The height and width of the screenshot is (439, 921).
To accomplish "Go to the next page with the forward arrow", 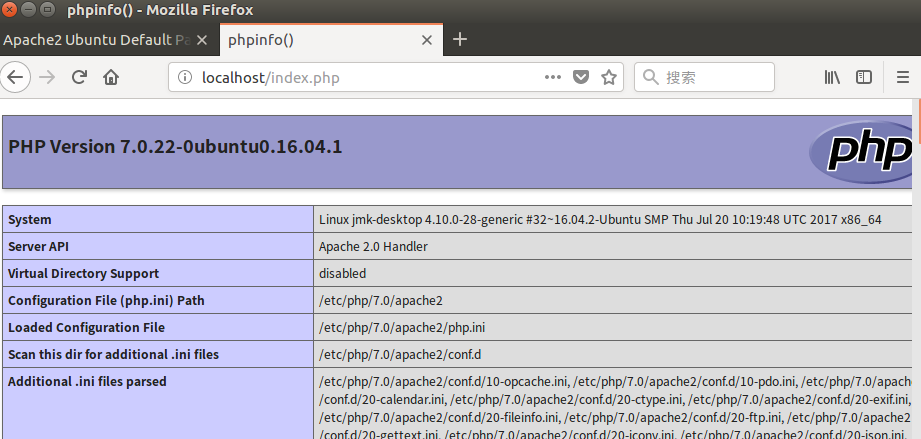I will point(47,77).
